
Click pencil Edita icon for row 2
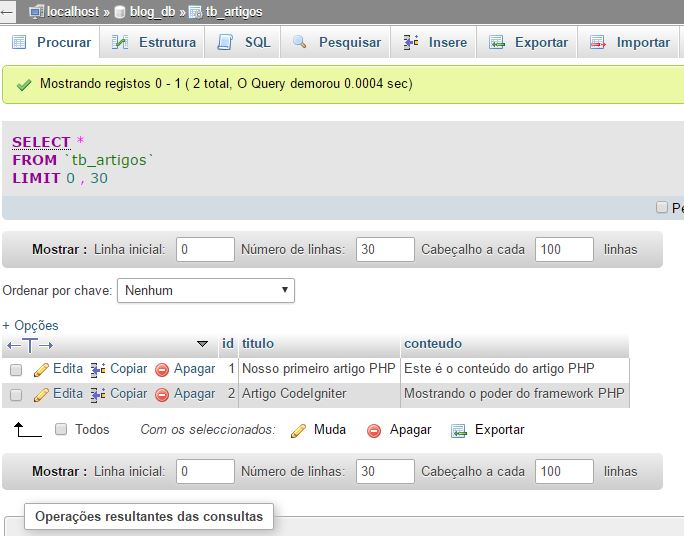click(41, 395)
